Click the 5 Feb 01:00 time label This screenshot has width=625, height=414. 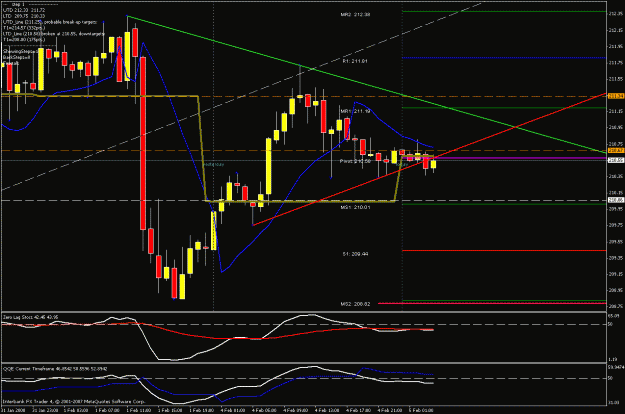(421, 410)
